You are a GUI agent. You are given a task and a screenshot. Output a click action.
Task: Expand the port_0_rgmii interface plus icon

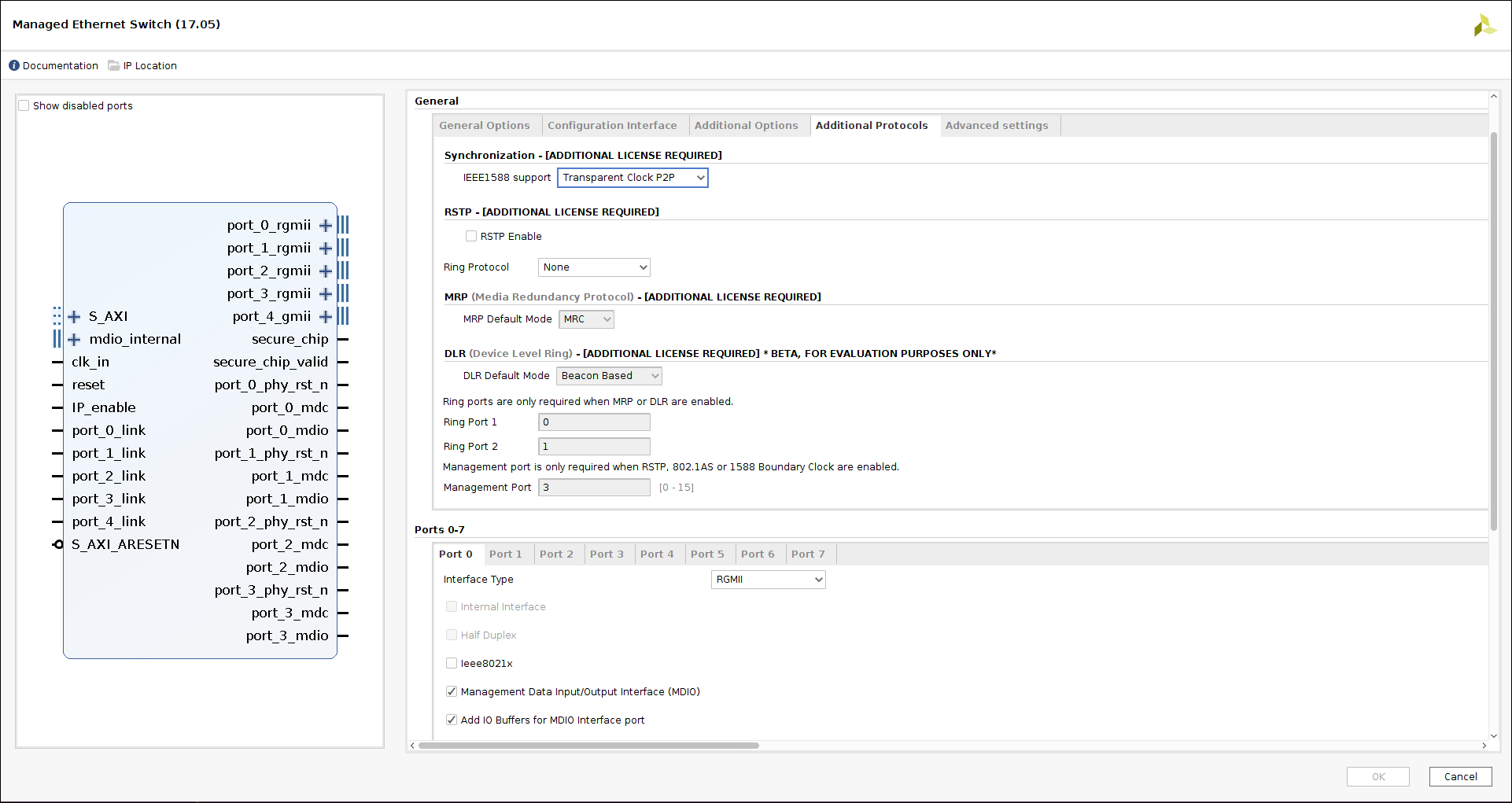point(325,226)
